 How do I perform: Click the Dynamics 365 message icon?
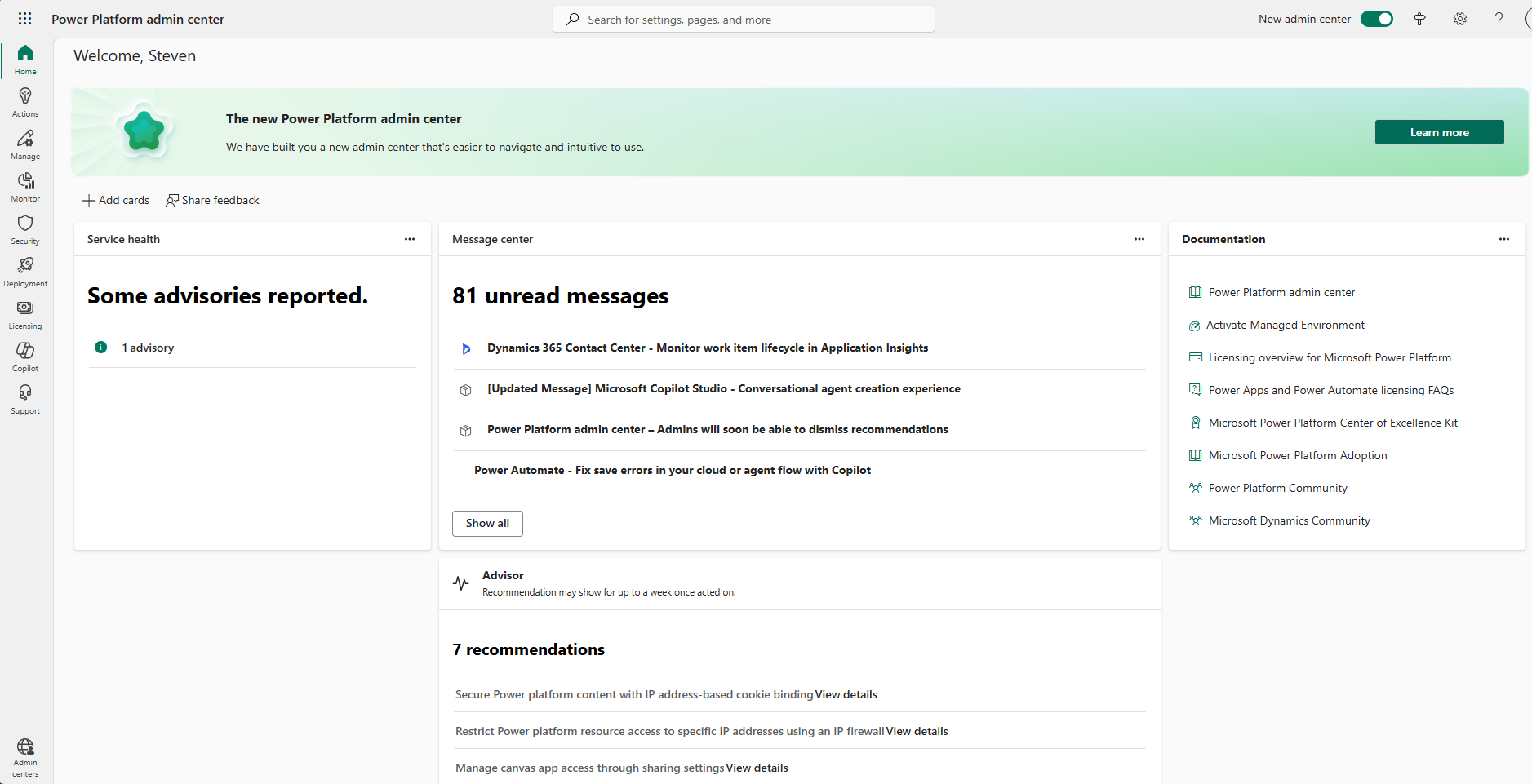pos(466,348)
